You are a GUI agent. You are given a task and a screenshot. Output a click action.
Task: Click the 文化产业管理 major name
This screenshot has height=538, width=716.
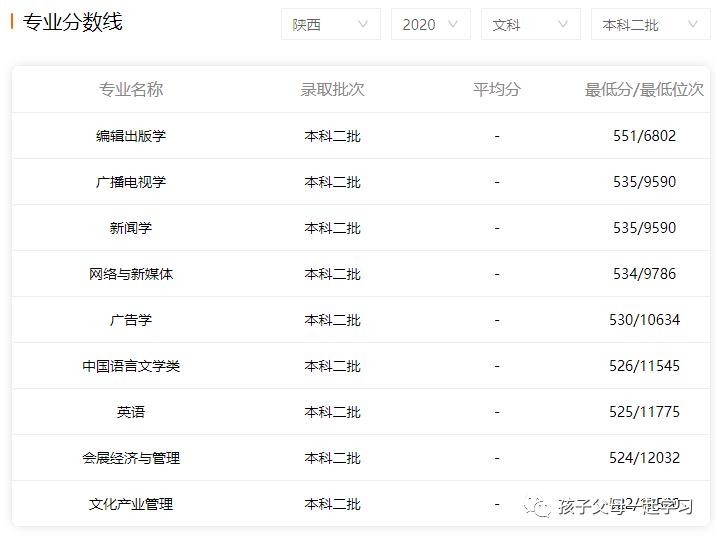click(131, 504)
